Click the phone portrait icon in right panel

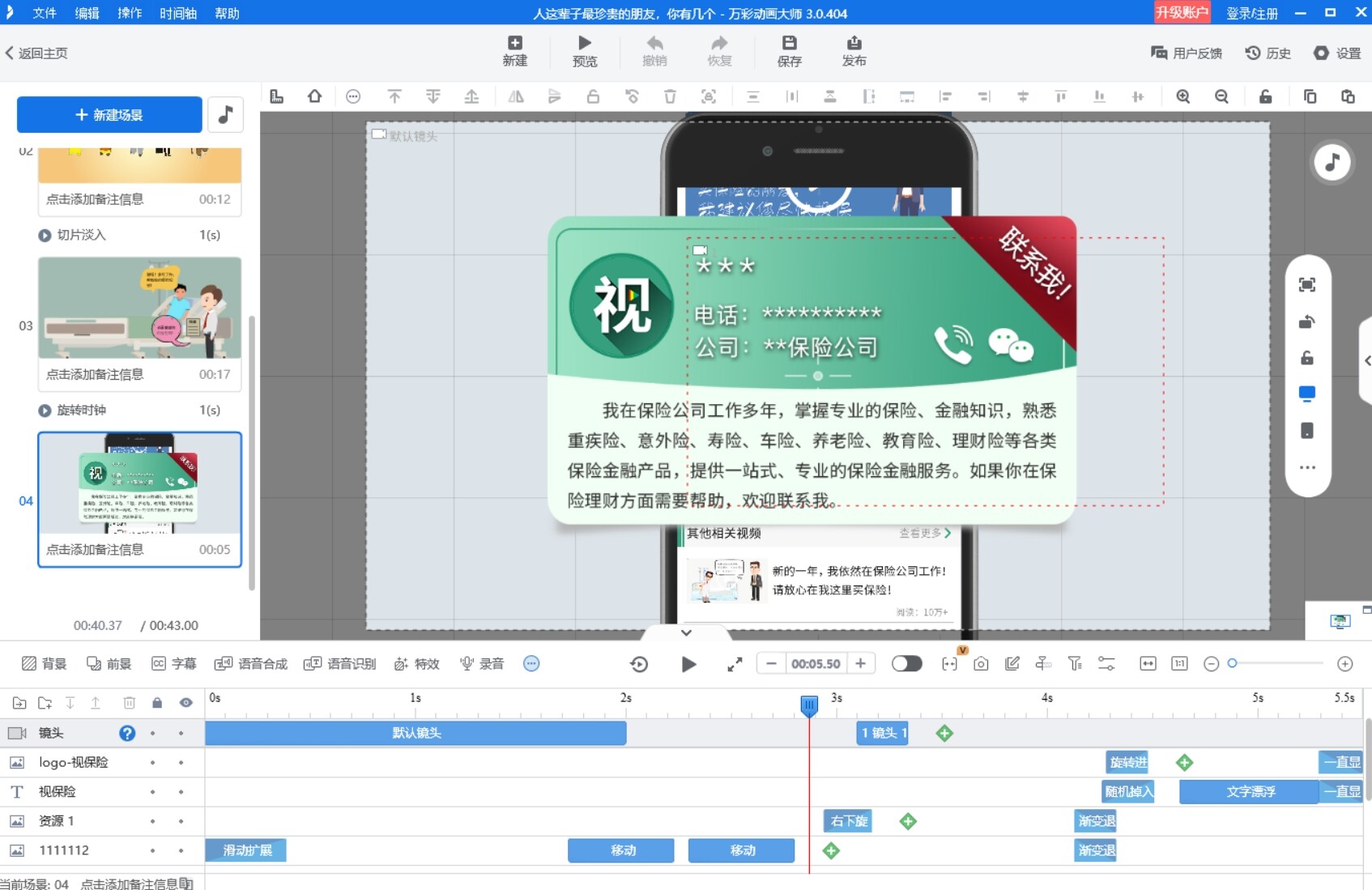[x=1307, y=431]
